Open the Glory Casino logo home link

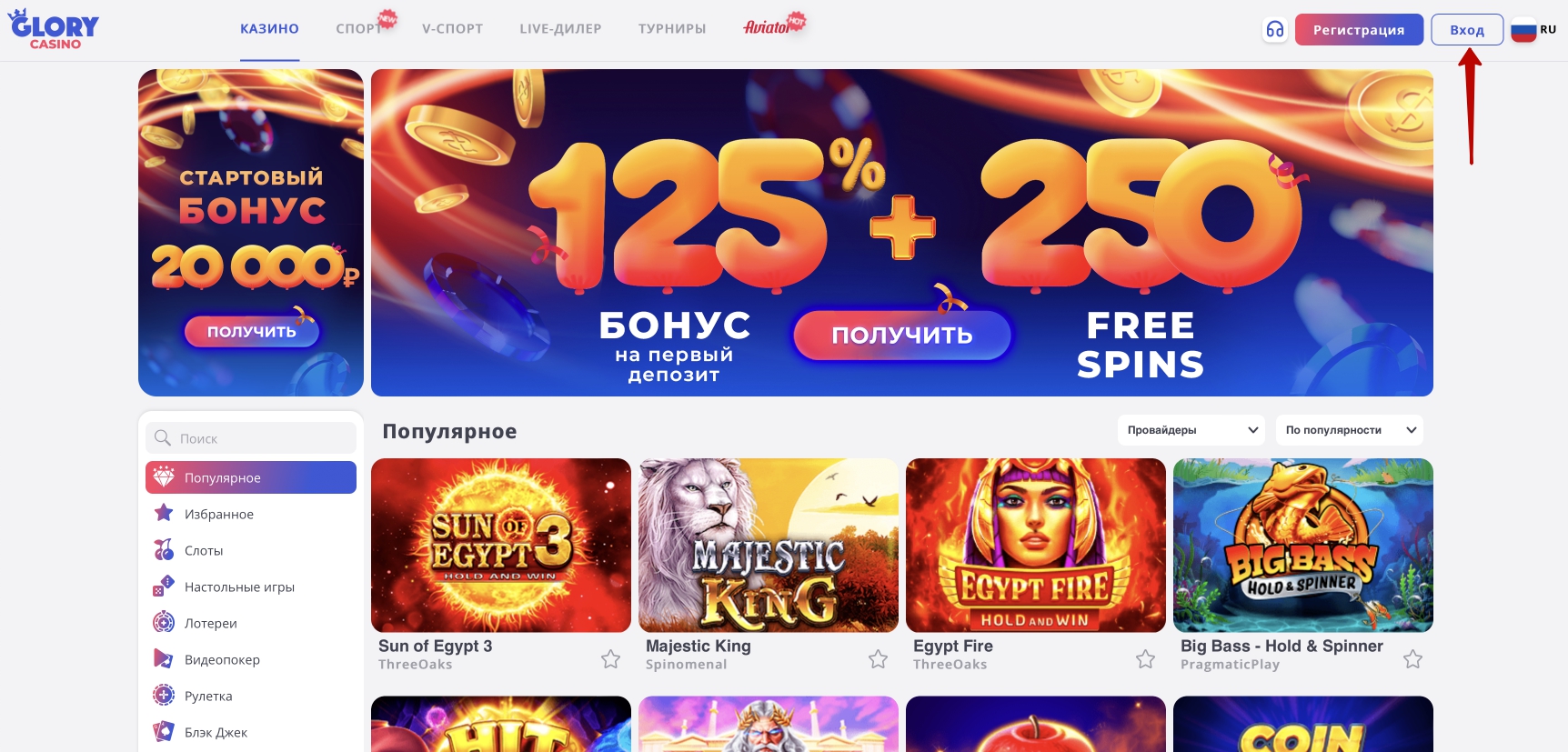pyautogui.click(x=55, y=29)
